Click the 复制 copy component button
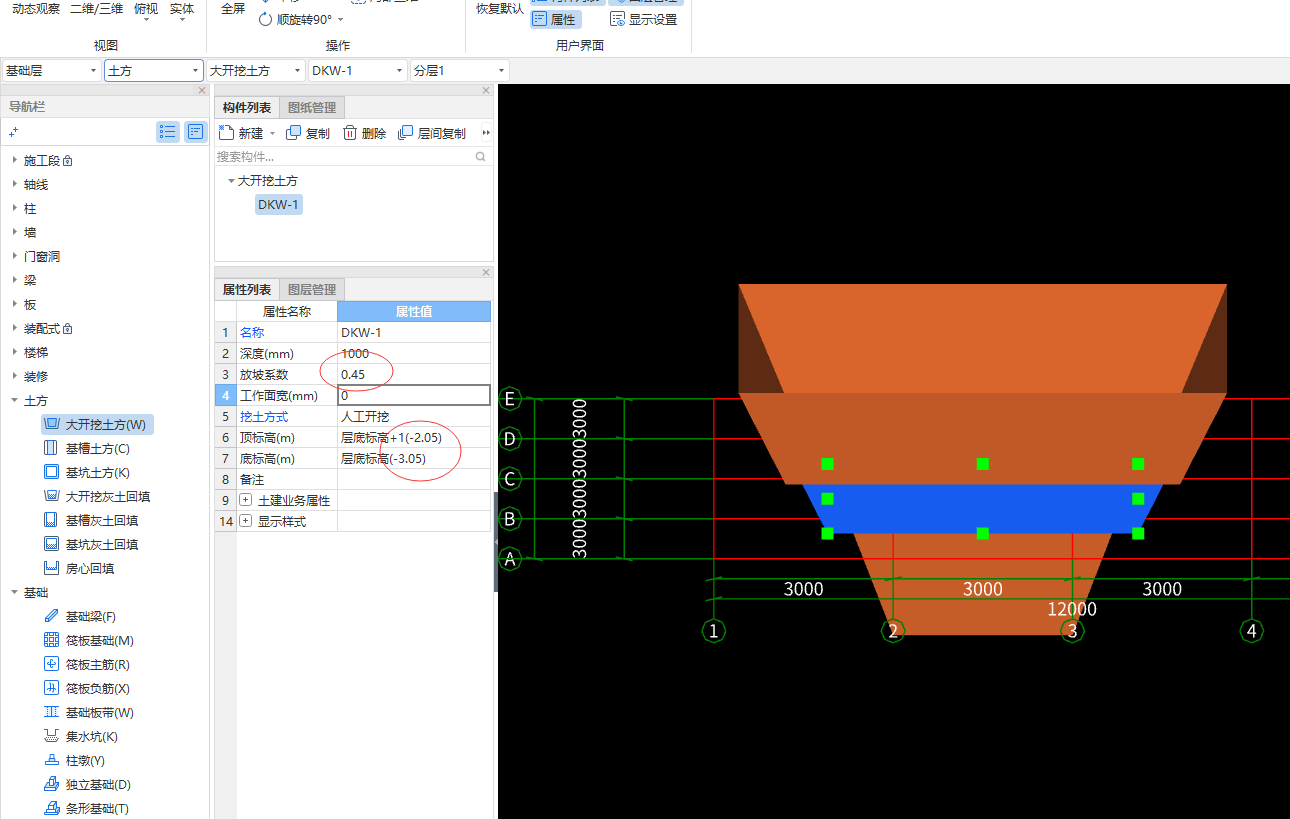This screenshot has width=1290, height=819. [307, 133]
